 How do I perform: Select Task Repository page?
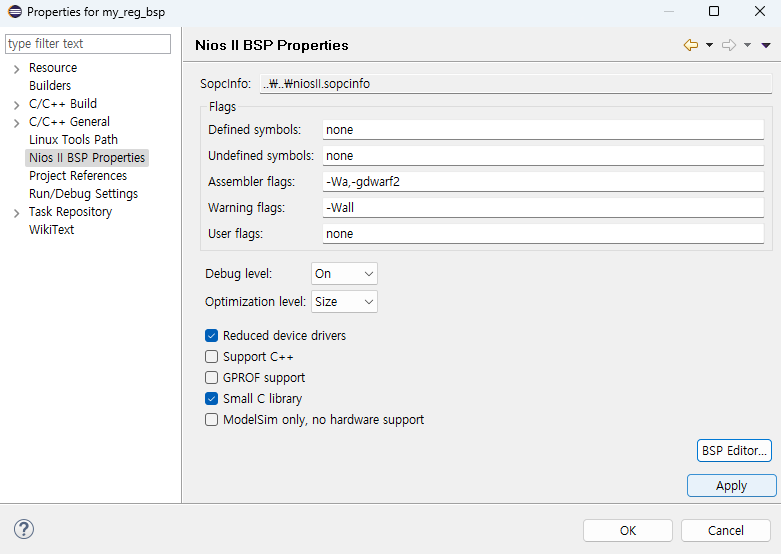(x=70, y=212)
